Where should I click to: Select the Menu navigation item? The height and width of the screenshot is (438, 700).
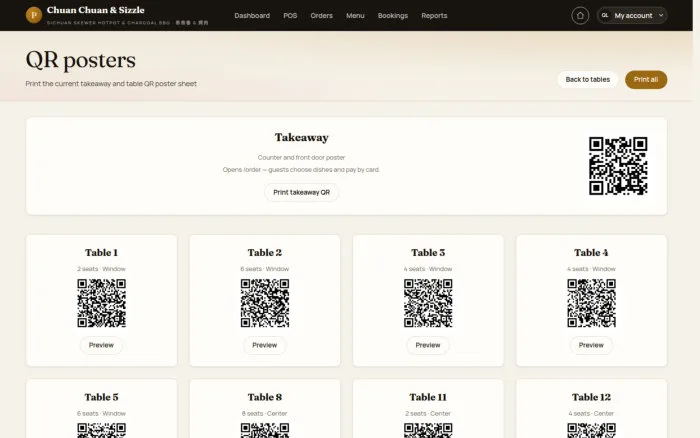355,16
